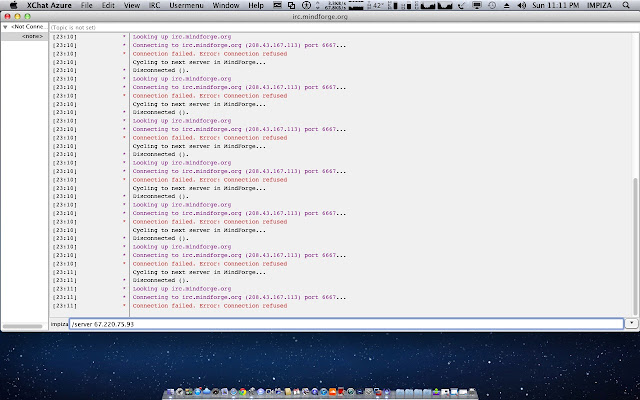Open the IMPIZA user menu
The height and width of the screenshot is (400, 640).
pos(599,5)
